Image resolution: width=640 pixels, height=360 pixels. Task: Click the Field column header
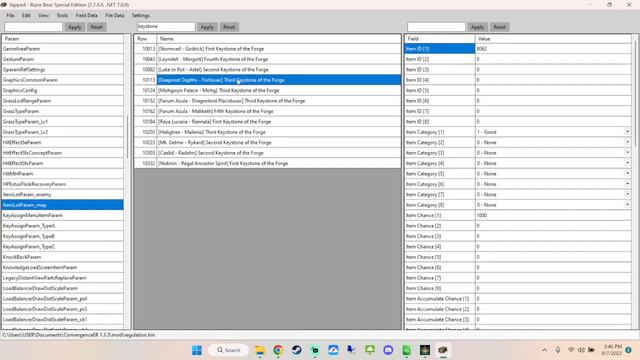pos(440,38)
